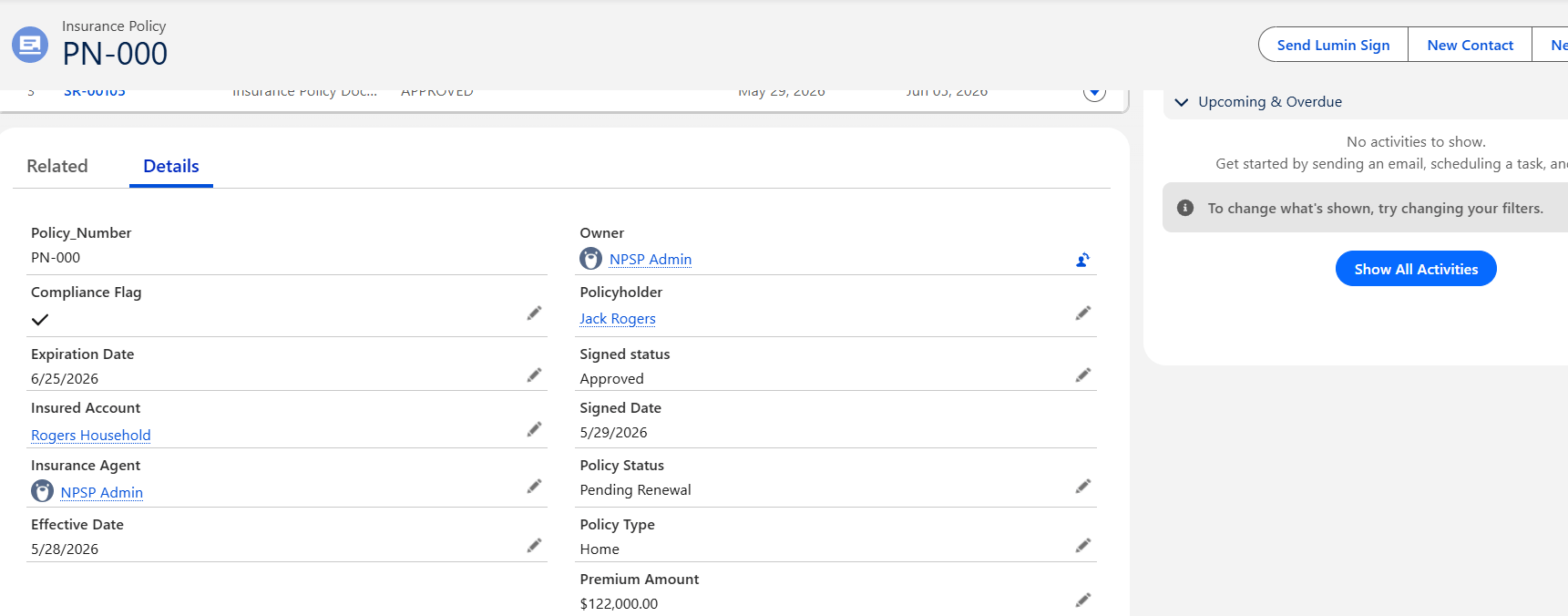Toggle the Compliance Flag checkmark
The image size is (1568, 616).
(x=40, y=320)
